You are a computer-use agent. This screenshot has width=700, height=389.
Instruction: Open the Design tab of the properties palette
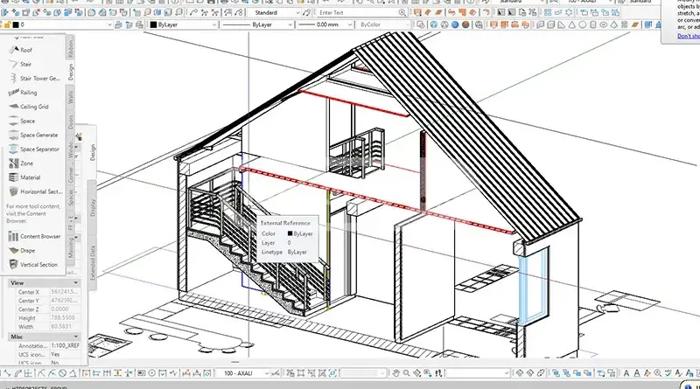(x=93, y=152)
